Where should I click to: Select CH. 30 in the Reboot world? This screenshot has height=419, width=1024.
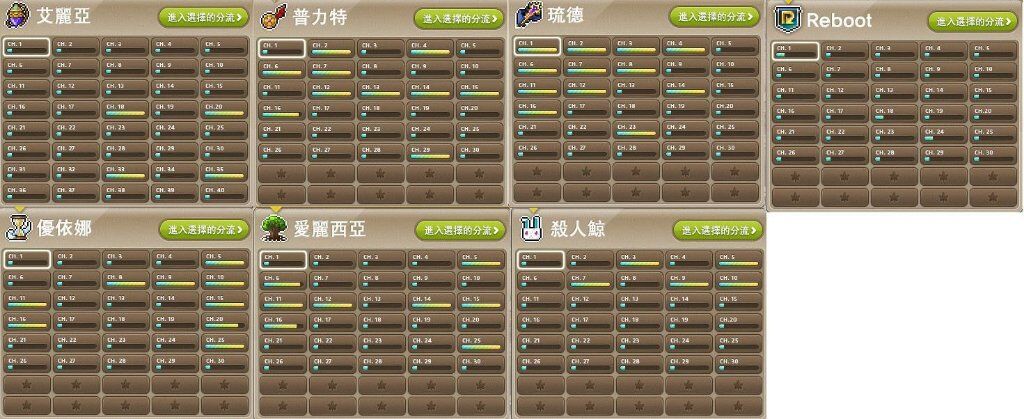tap(993, 155)
